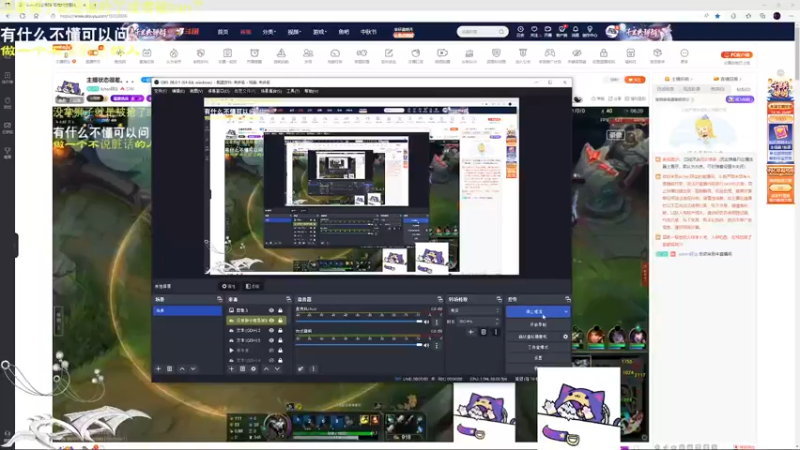Open the scene transition type dropdown
Screen dimensions: 800x450
pyautogui.click(x=474, y=310)
